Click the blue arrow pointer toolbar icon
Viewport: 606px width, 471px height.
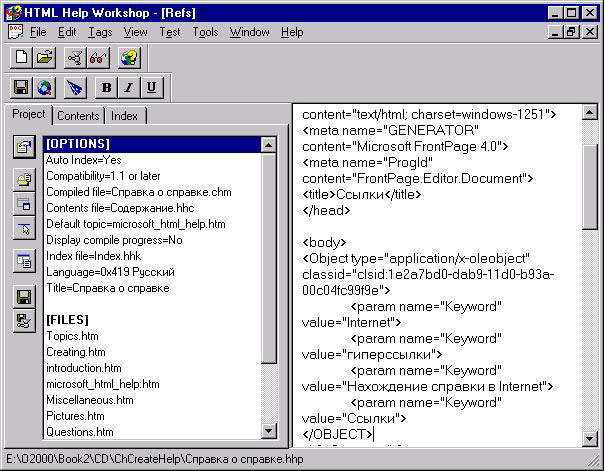(x=75, y=87)
